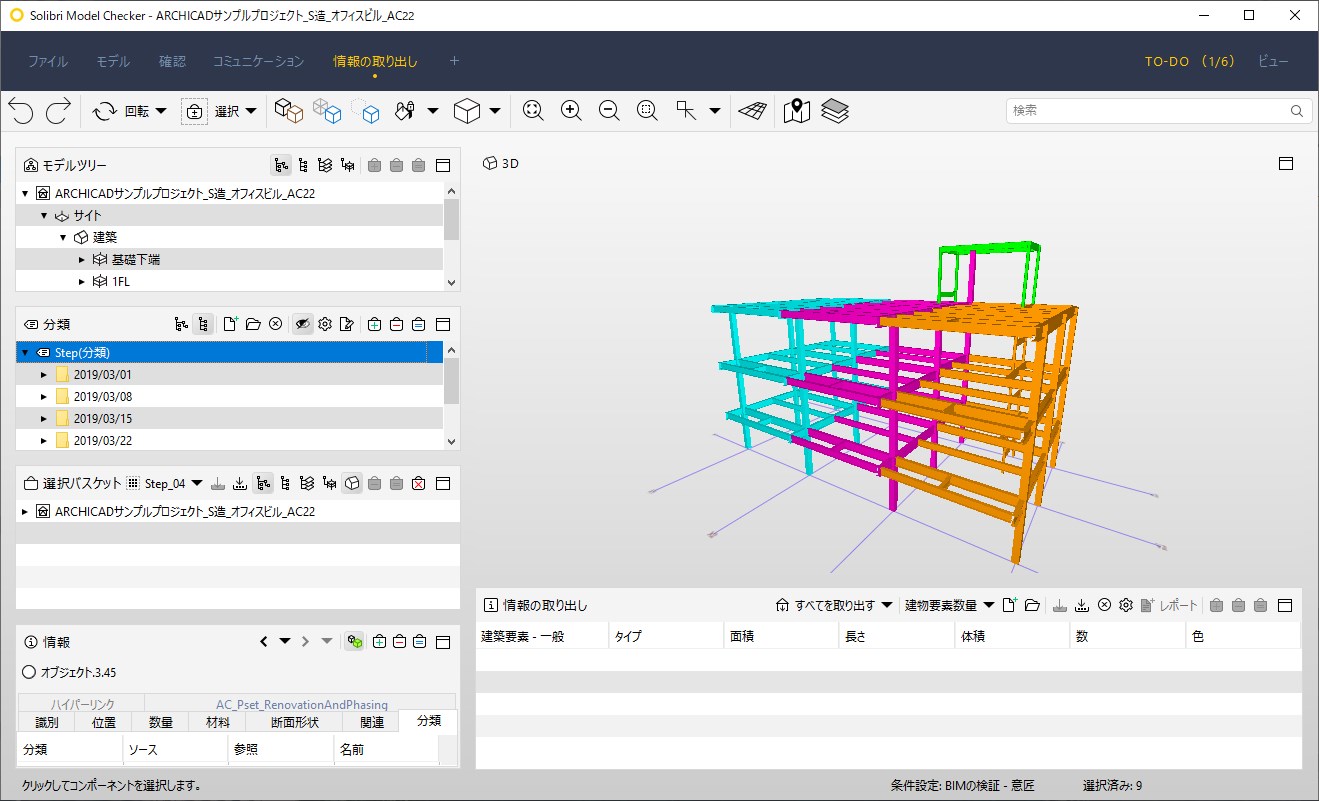
Task: Open classification settings gear icon
Action: click(x=324, y=324)
